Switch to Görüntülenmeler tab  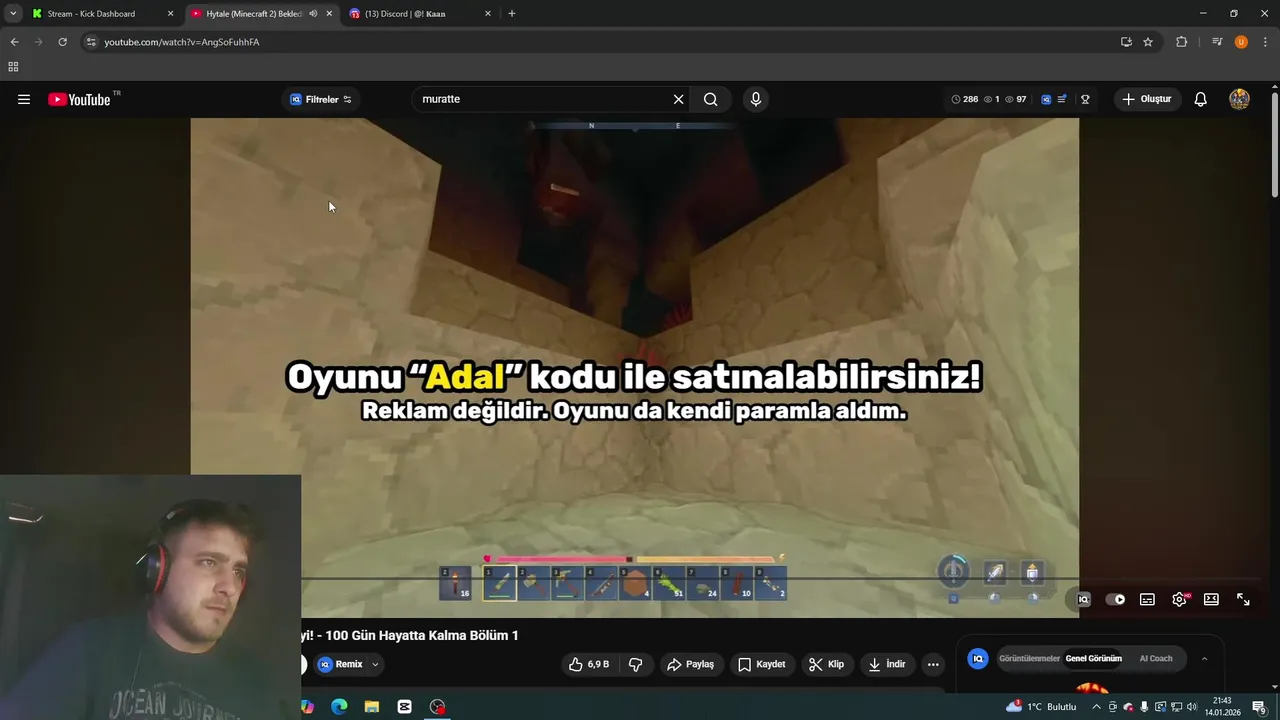pyautogui.click(x=1029, y=658)
